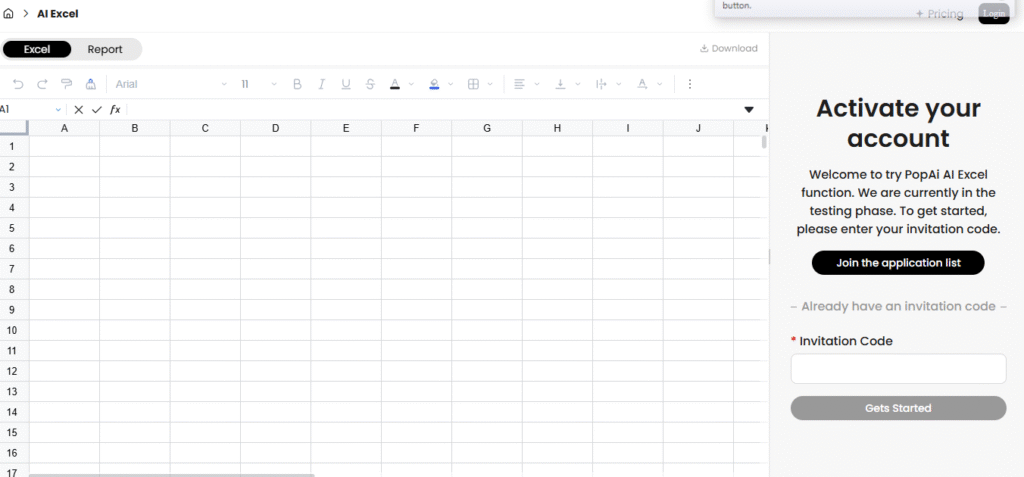Screen dimensions: 1024x477
Task: Click the text color swatch
Action: [x=396, y=84]
